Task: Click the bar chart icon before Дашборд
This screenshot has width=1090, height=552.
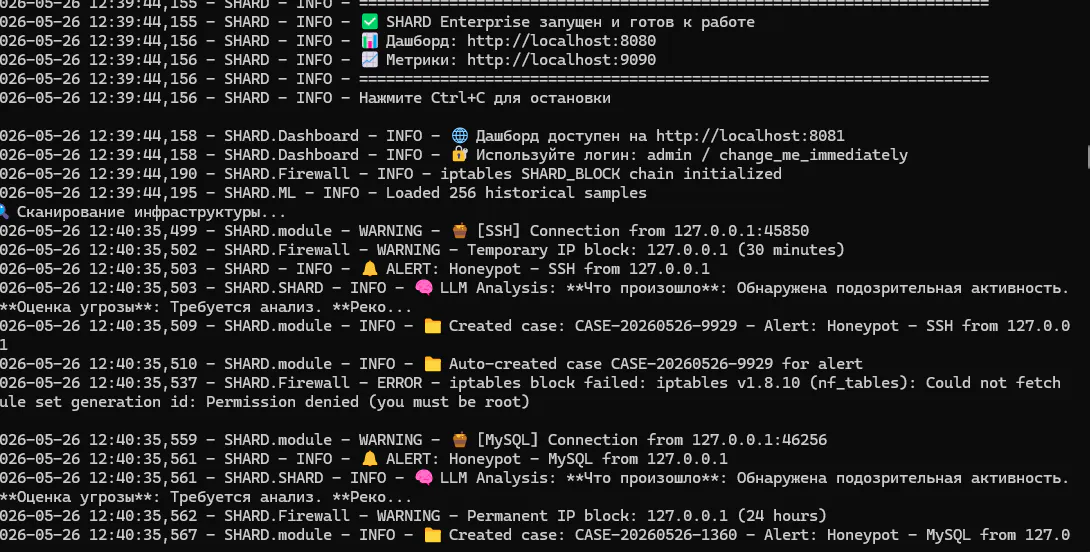Action: [369, 41]
